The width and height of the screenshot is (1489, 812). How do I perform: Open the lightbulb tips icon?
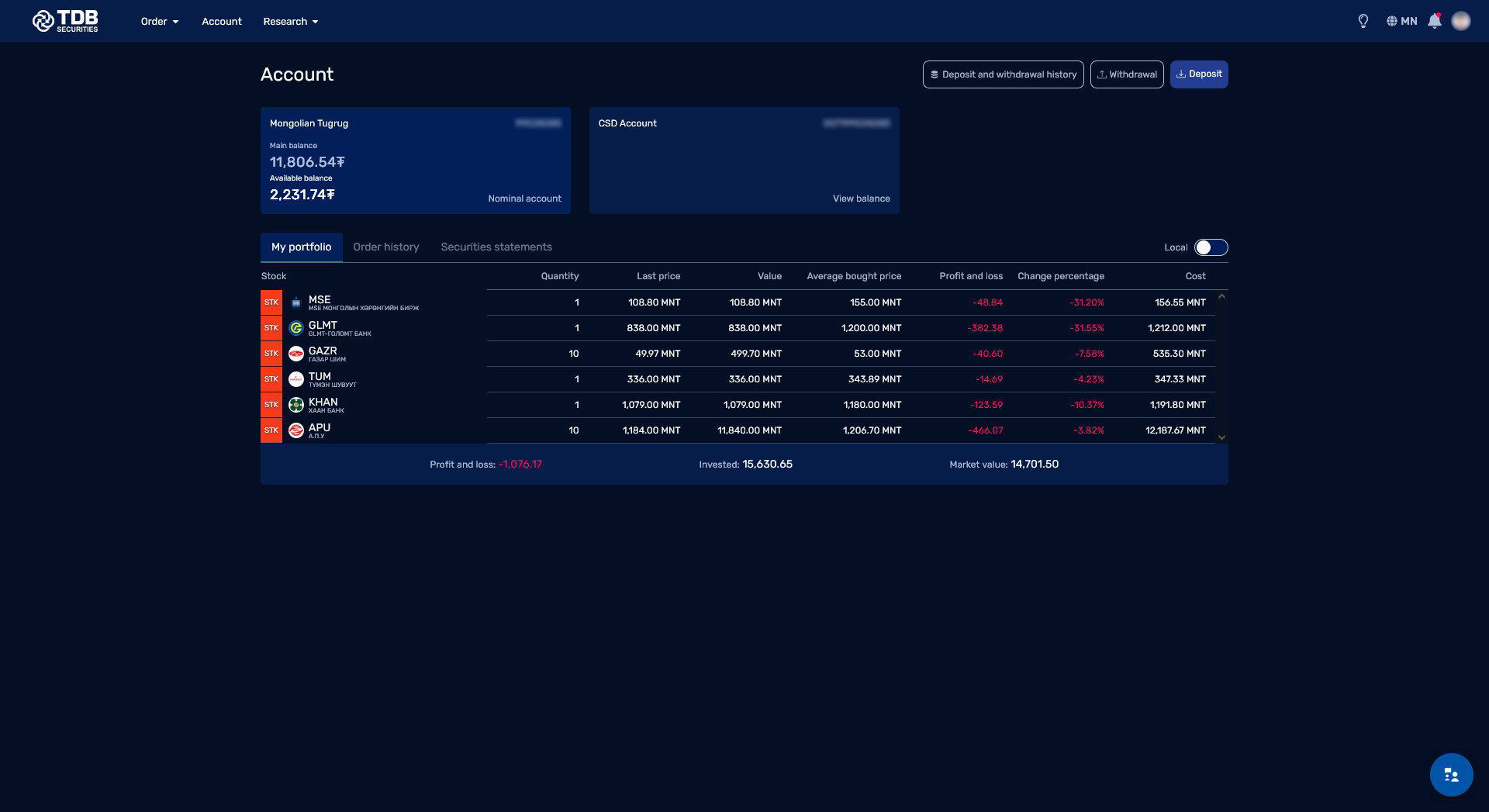(x=1363, y=21)
